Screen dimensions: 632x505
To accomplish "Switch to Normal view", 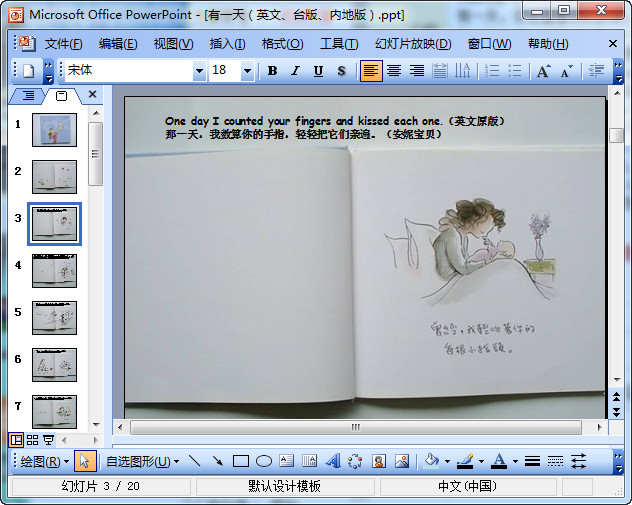I will [x=17, y=440].
